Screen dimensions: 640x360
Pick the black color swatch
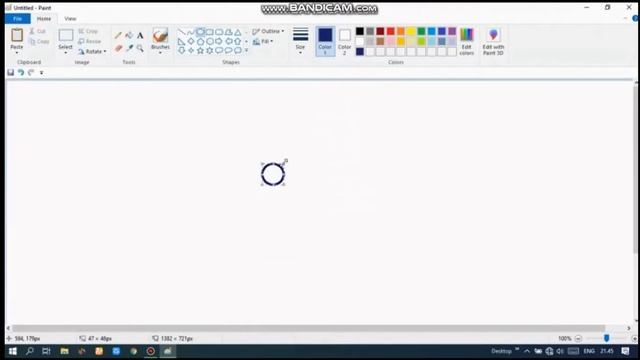(x=360, y=31)
